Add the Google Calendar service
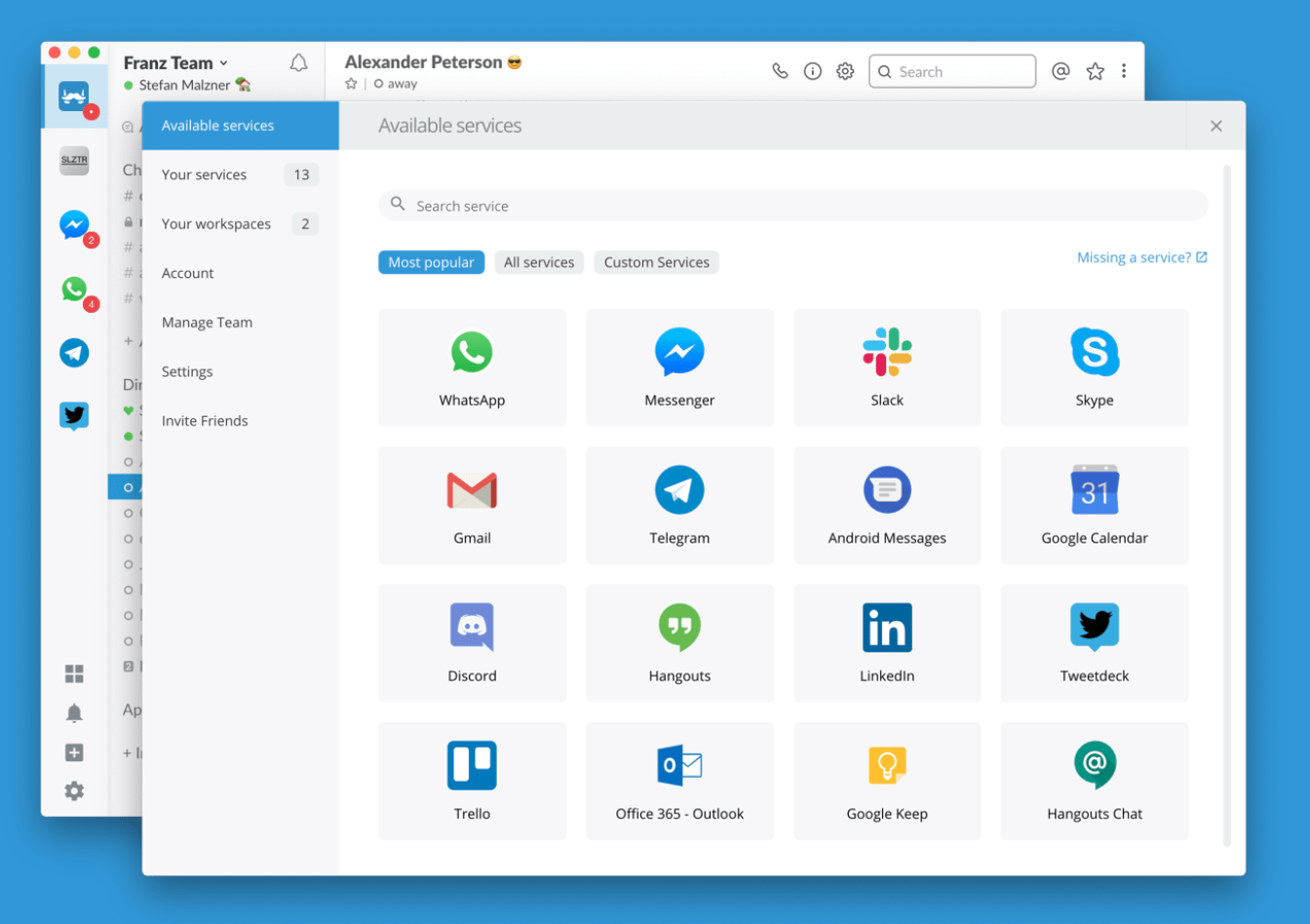The image size is (1310, 924). [x=1095, y=505]
